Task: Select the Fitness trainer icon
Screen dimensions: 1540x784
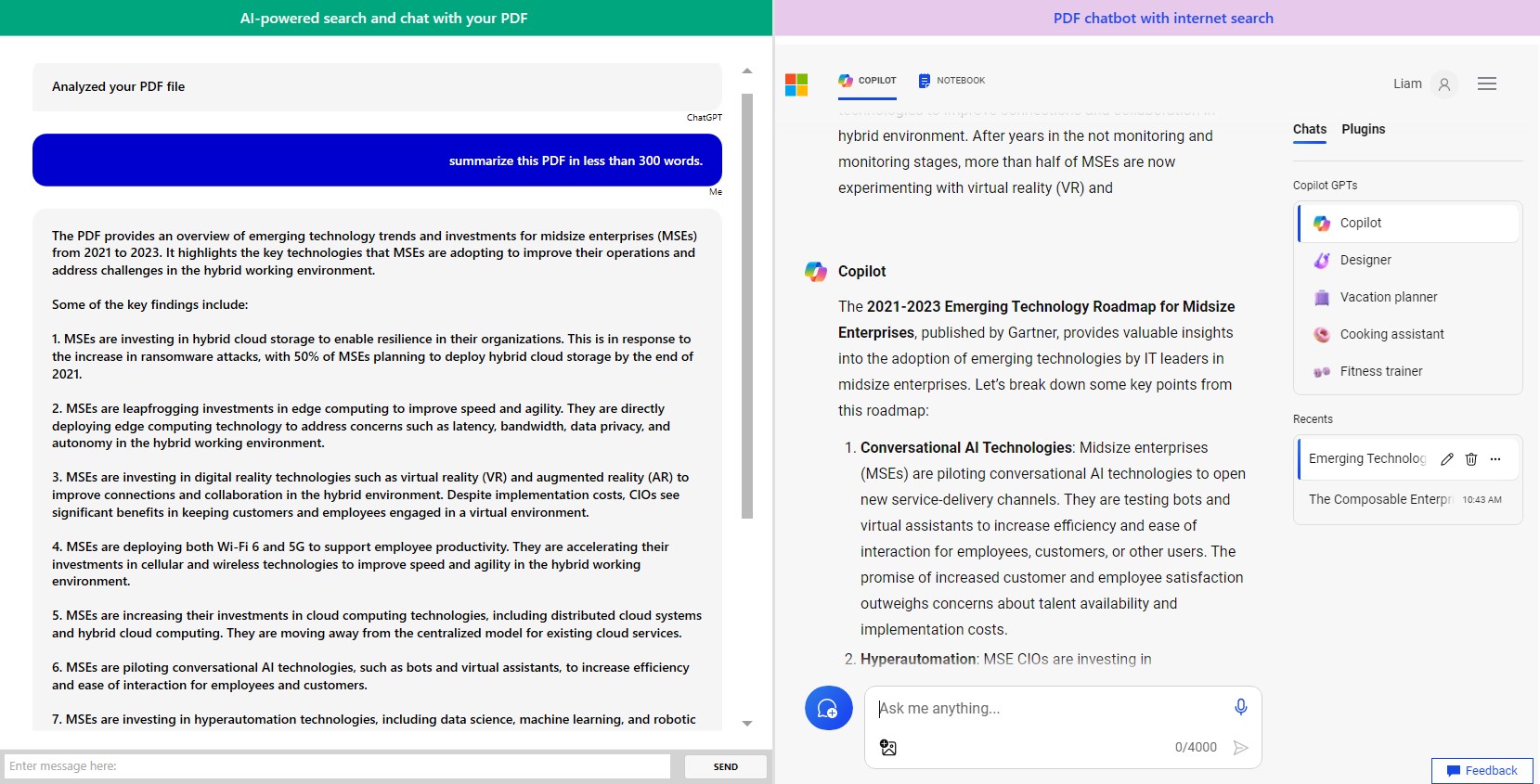Action: tap(1322, 371)
